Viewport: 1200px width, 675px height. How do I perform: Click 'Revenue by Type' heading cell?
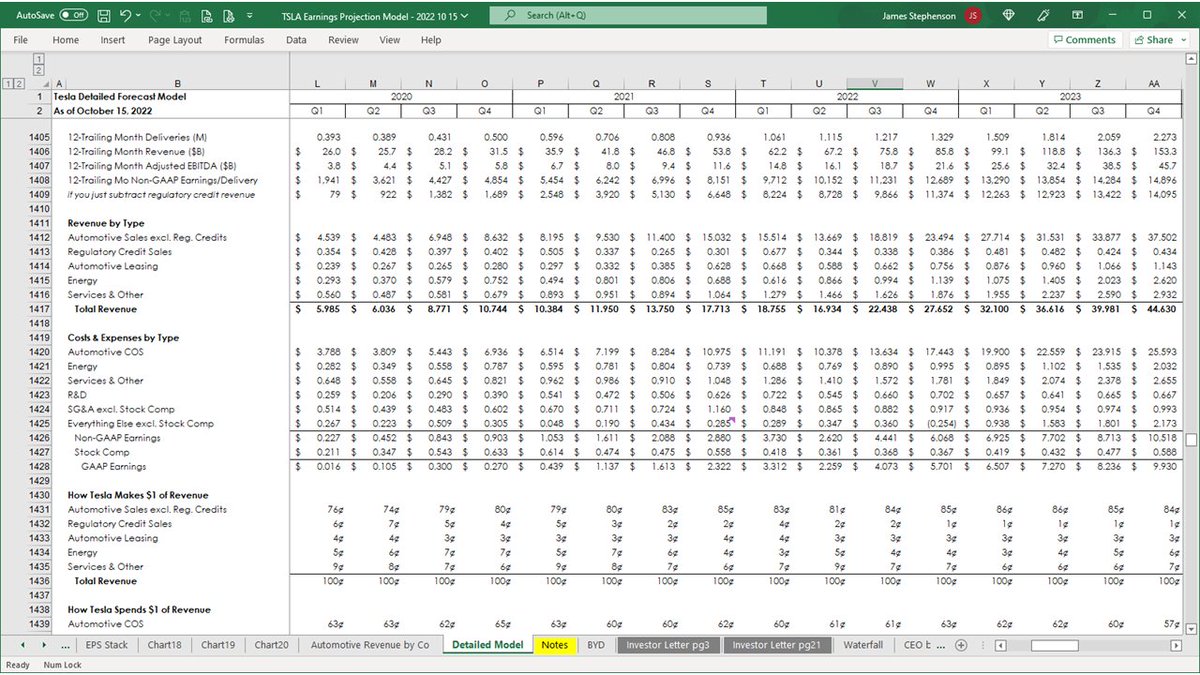click(106, 223)
